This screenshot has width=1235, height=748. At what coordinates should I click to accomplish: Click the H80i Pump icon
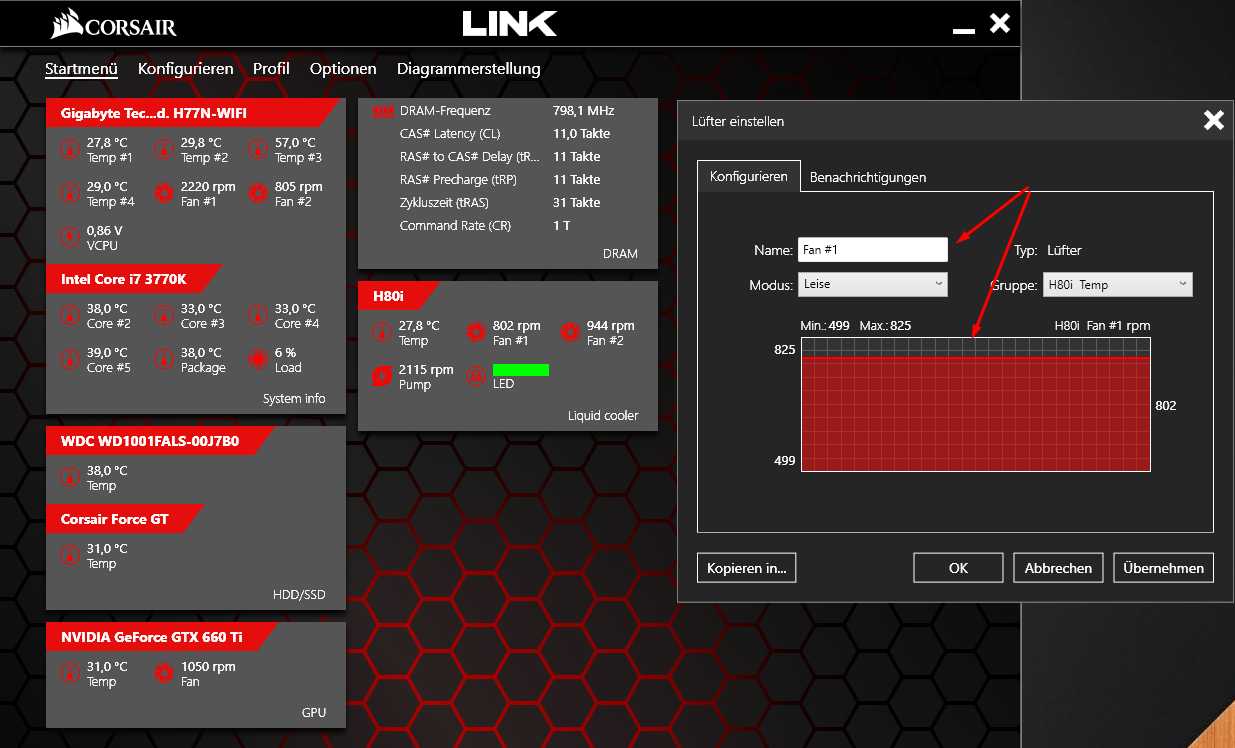coord(381,377)
